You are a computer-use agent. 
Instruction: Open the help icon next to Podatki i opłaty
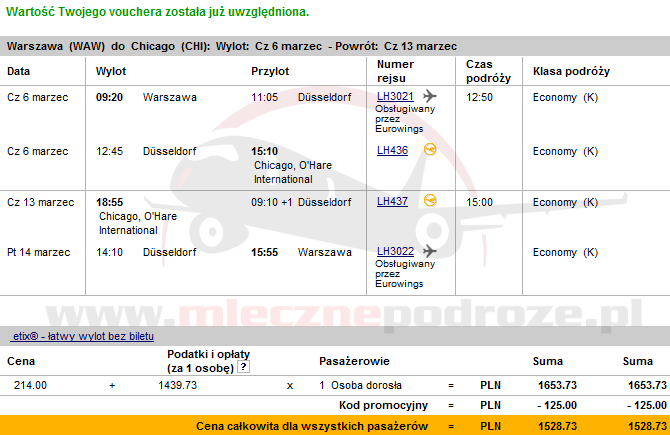tap(242, 368)
